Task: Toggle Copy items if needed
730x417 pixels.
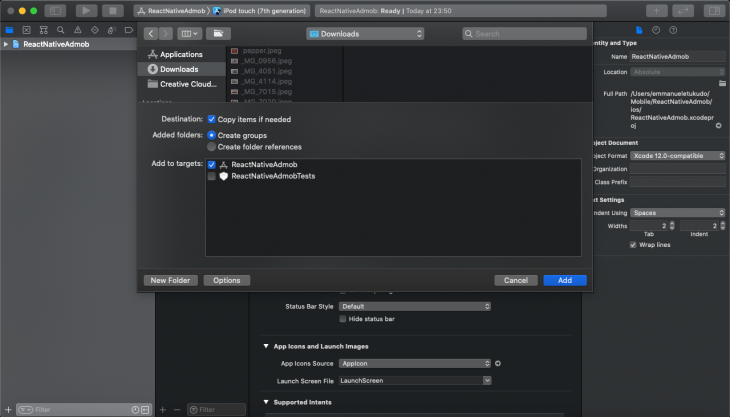Action: point(211,119)
